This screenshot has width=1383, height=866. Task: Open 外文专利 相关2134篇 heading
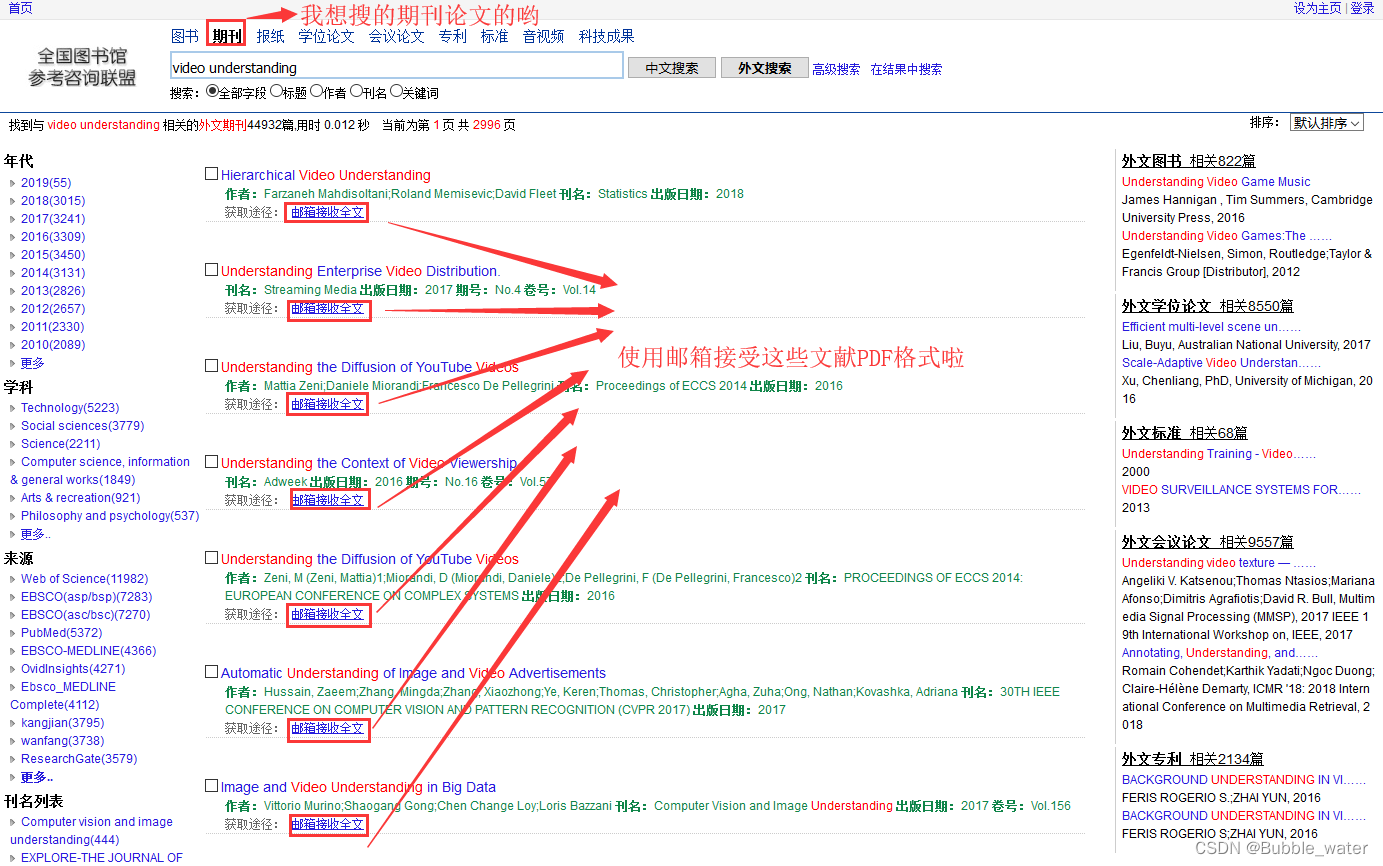(1192, 759)
